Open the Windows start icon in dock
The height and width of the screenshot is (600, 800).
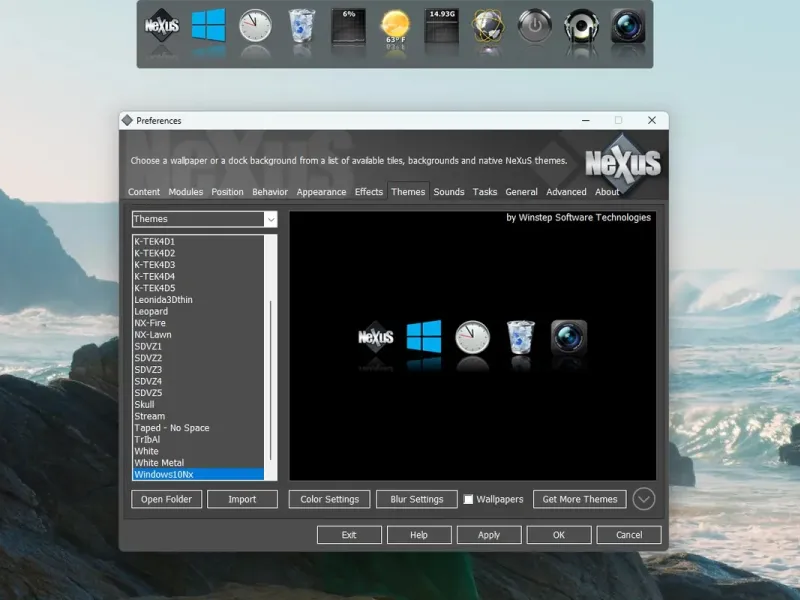point(208,25)
